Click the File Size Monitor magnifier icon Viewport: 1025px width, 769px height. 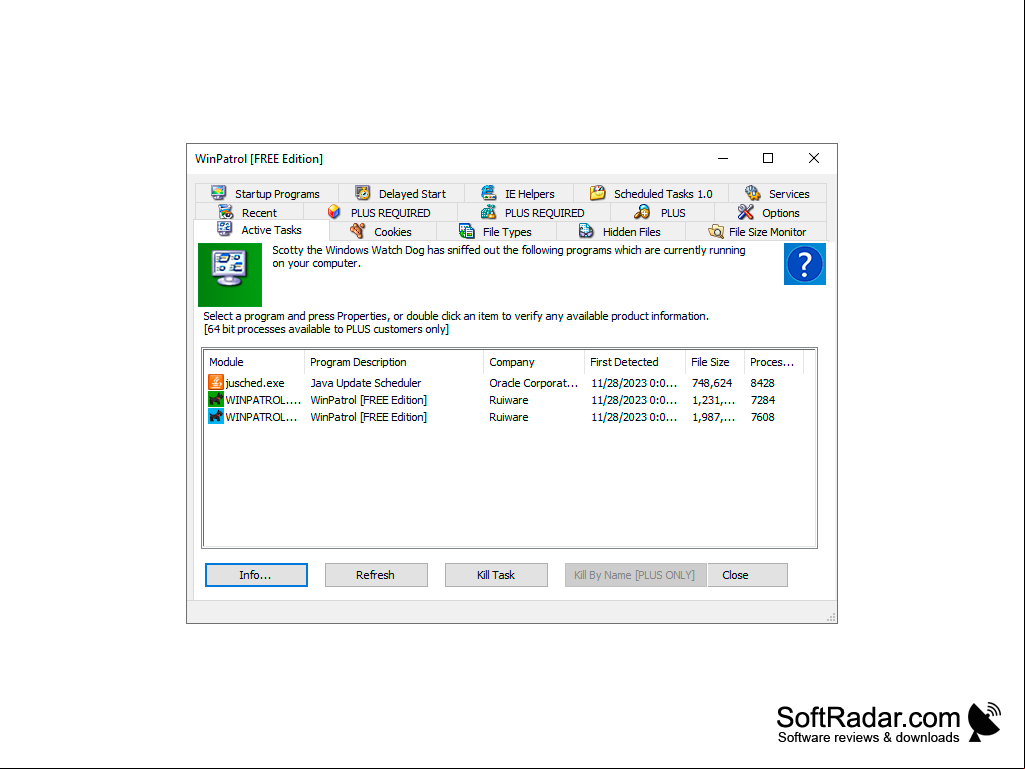click(x=716, y=231)
